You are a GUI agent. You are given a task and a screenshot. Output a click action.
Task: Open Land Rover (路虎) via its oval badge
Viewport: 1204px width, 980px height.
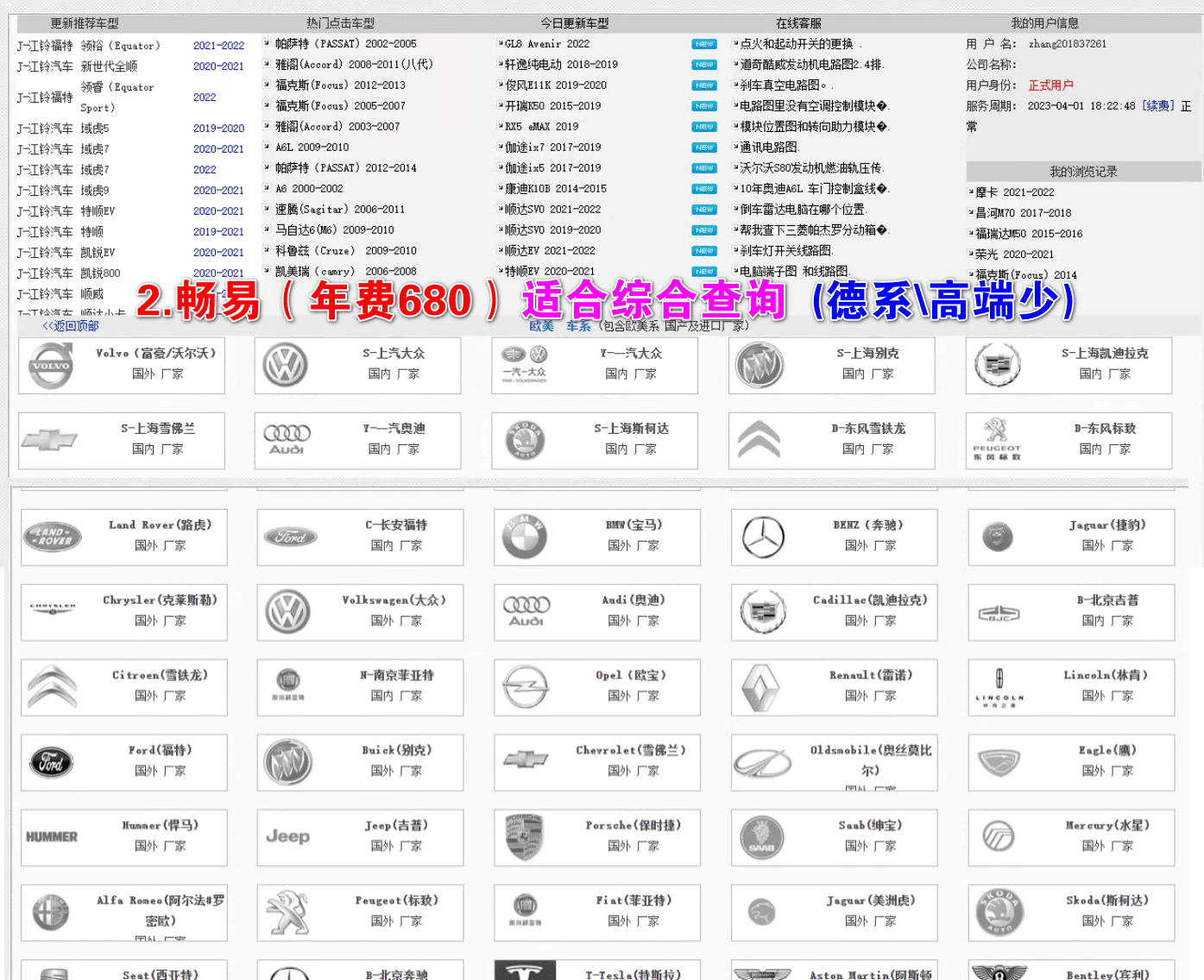point(54,537)
